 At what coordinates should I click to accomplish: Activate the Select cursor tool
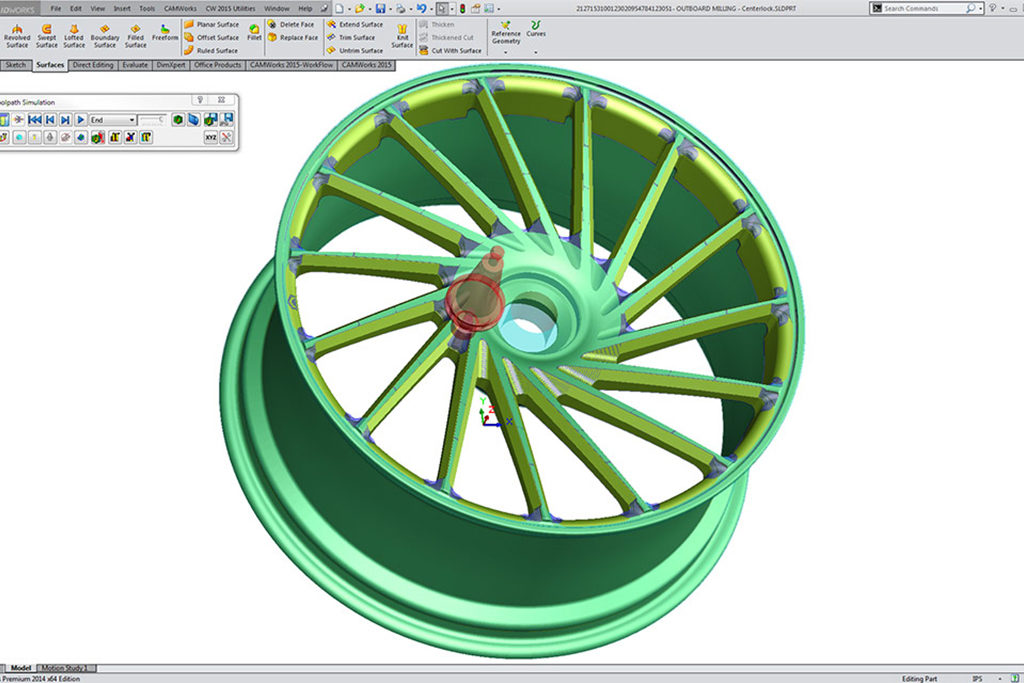(442, 8)
